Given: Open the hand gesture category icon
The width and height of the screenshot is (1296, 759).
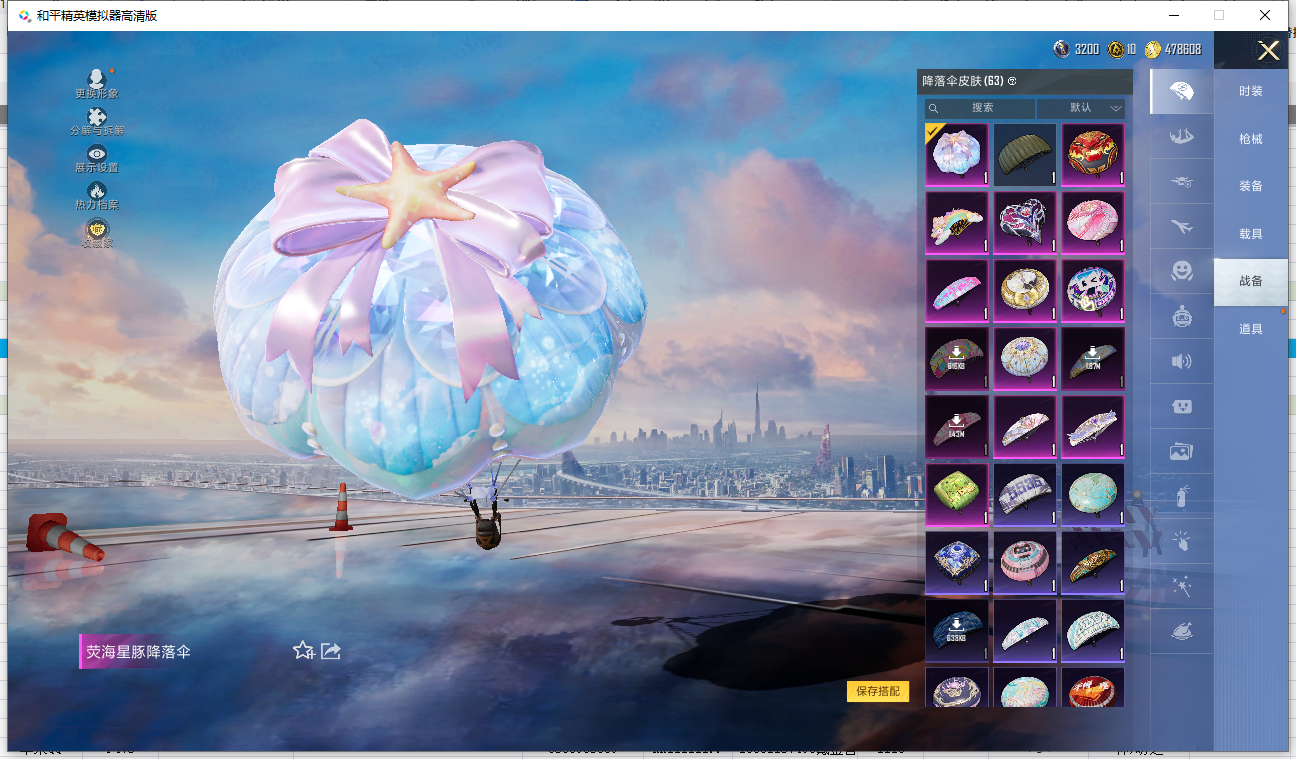Looking at the screenshot, I should click(x=1181, y=541).
